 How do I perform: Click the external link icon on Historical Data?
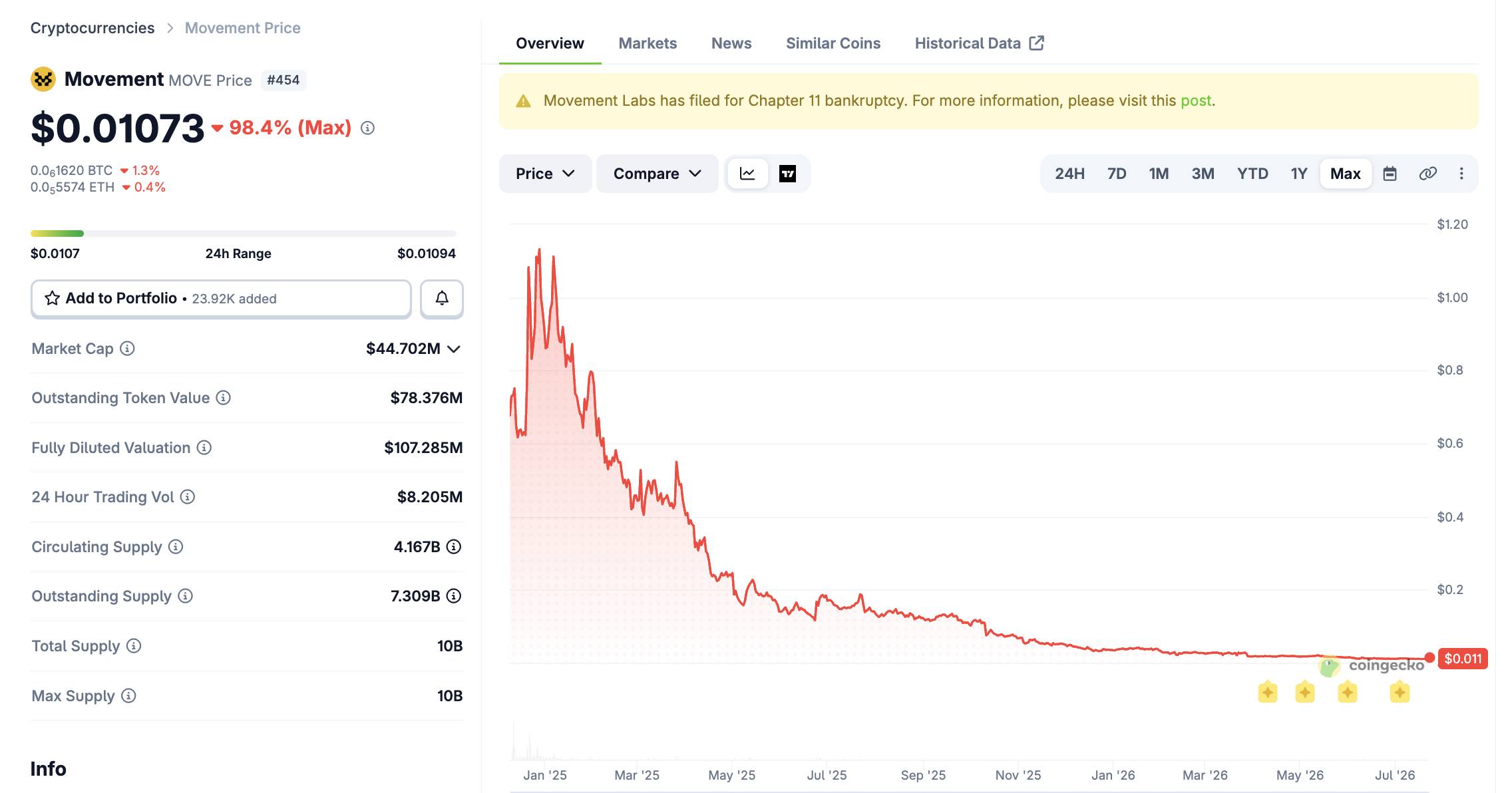1037,43
